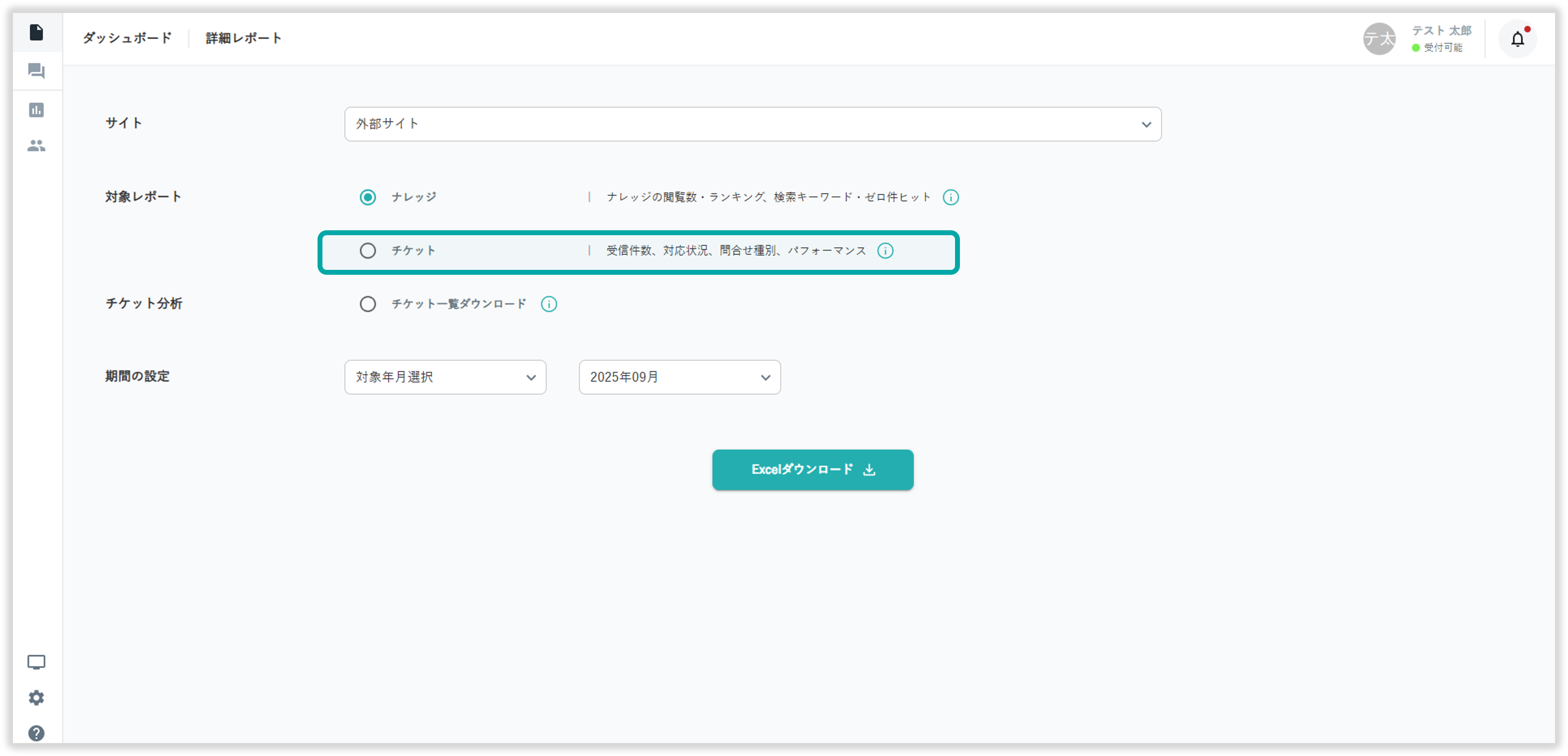Image resolution: width=1568 pixels, height=756 pixels.
Task: Click the Excelダウンロード button
Action: (812, 469)
